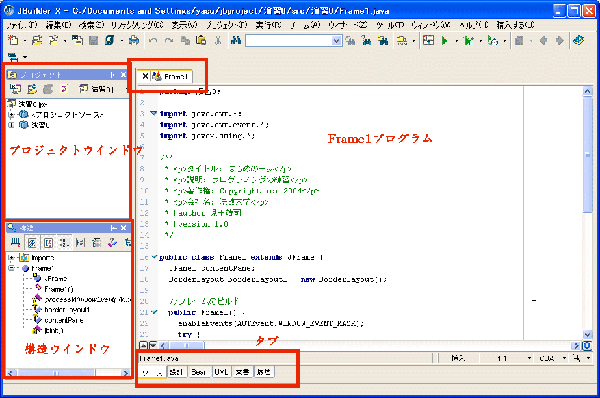
Task: Collapse the import block fold marker
Action: point(153,113)
